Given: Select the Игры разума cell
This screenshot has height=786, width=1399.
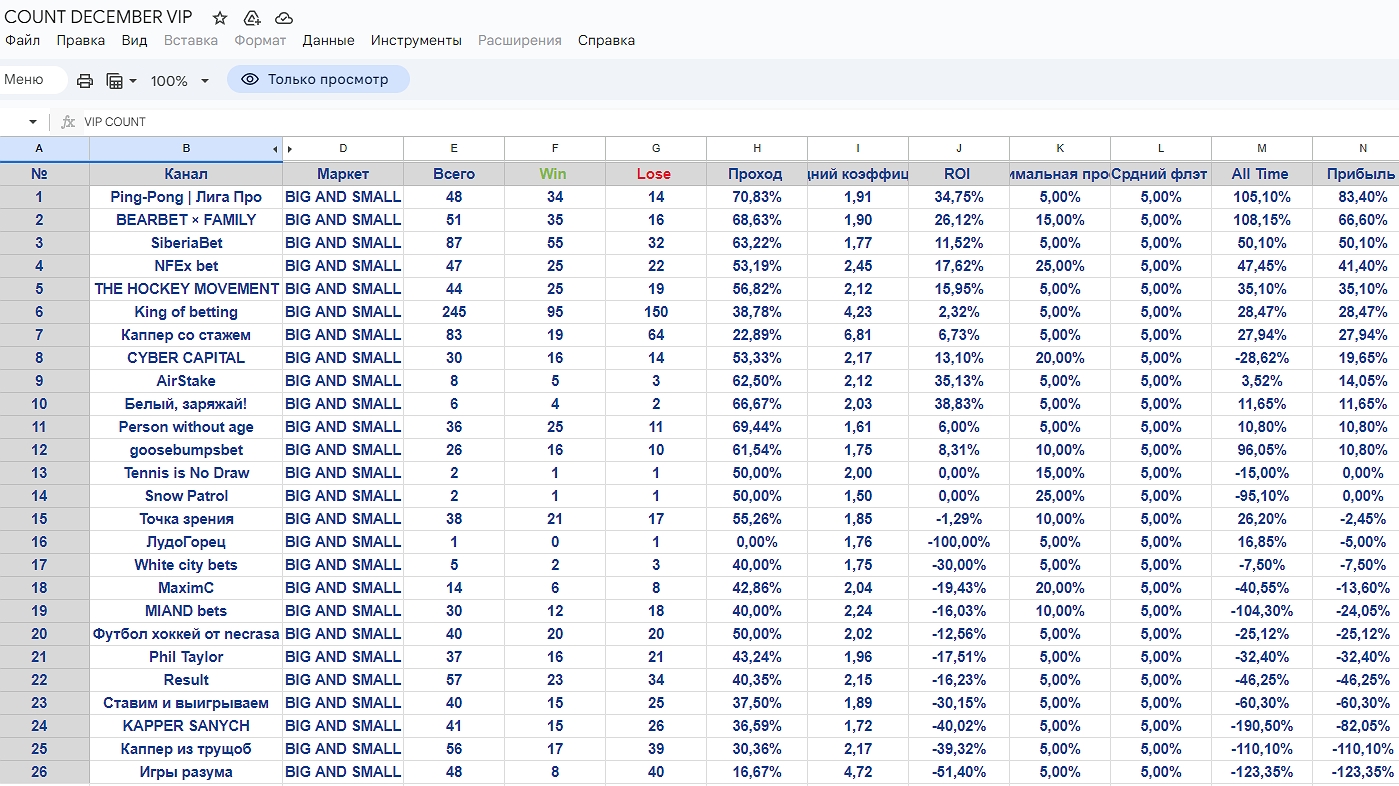Looking at the screenshot, I should (186, 772).
